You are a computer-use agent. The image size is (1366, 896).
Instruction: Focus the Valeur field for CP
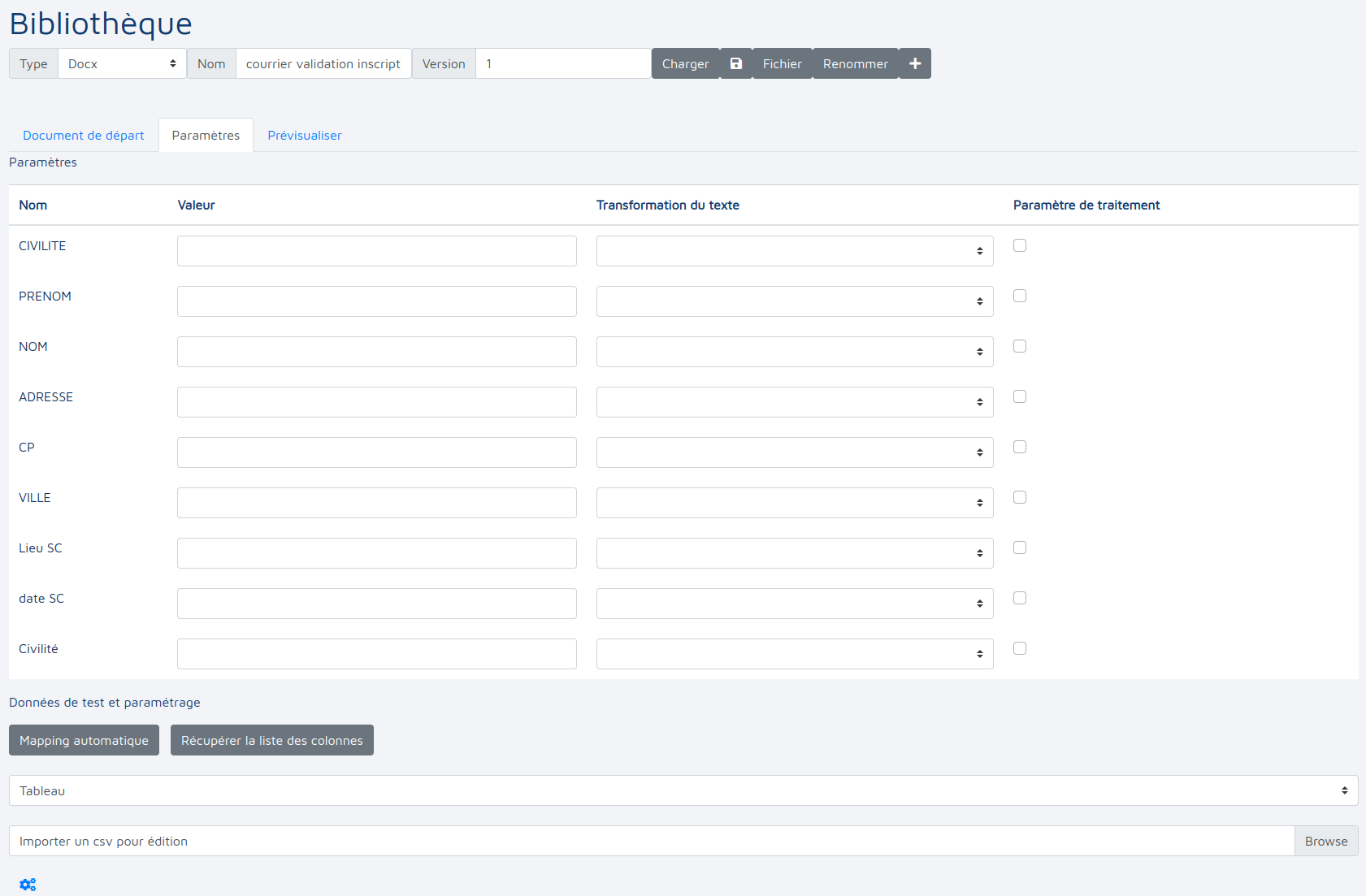[376, 452]
